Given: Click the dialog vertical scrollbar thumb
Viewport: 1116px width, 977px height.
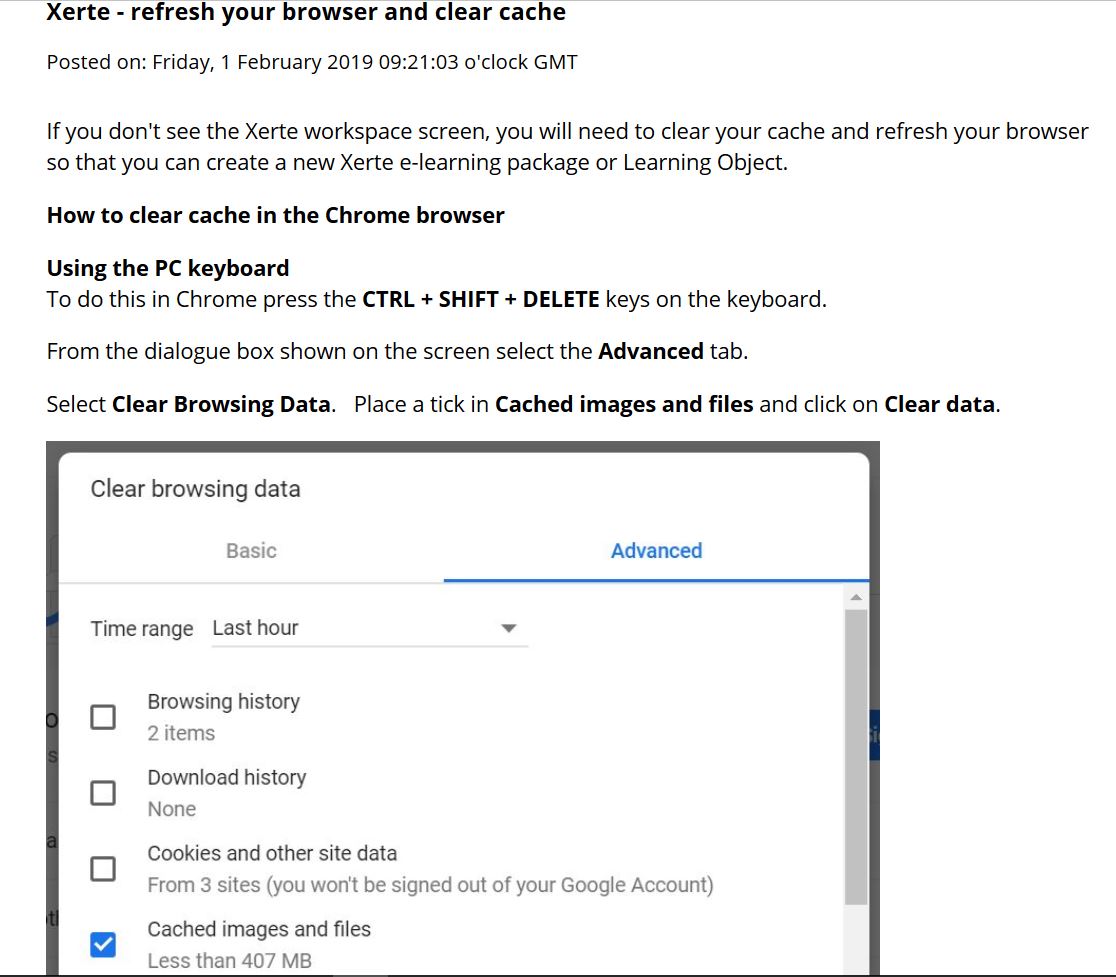Looking at the screenshot, I should coord(856,757).
